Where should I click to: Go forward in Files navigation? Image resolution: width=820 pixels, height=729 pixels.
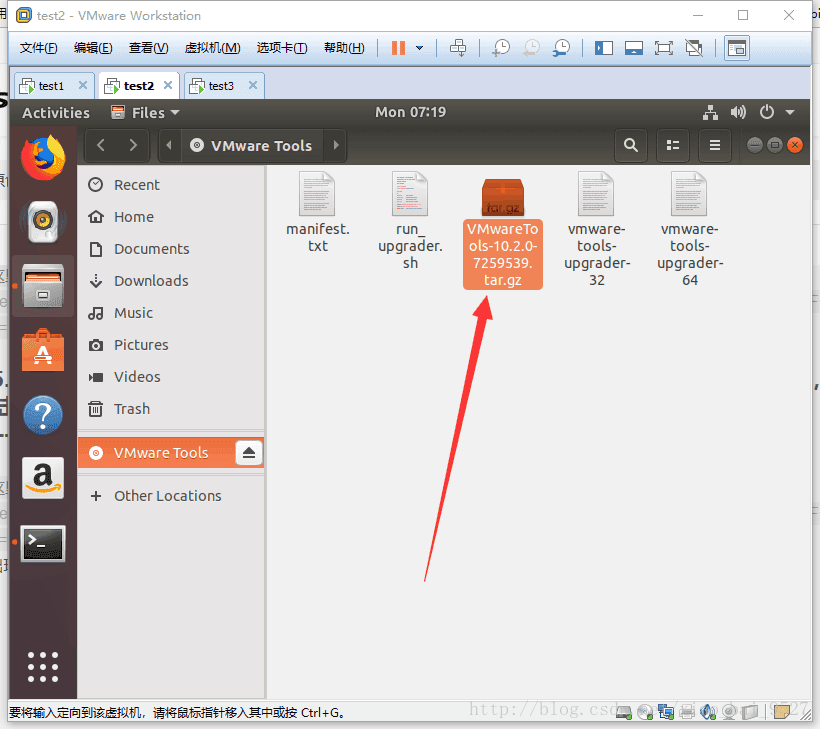133,145
